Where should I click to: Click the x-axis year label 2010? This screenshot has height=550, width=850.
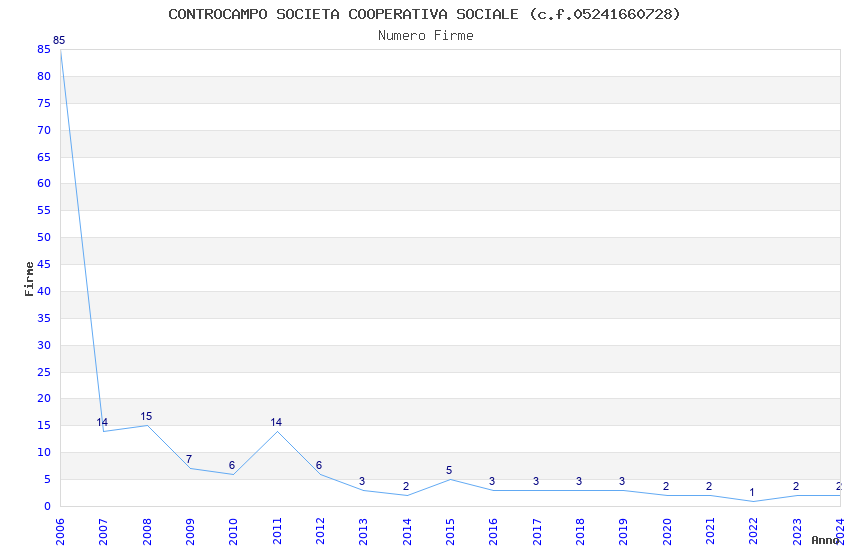(233, 532)
